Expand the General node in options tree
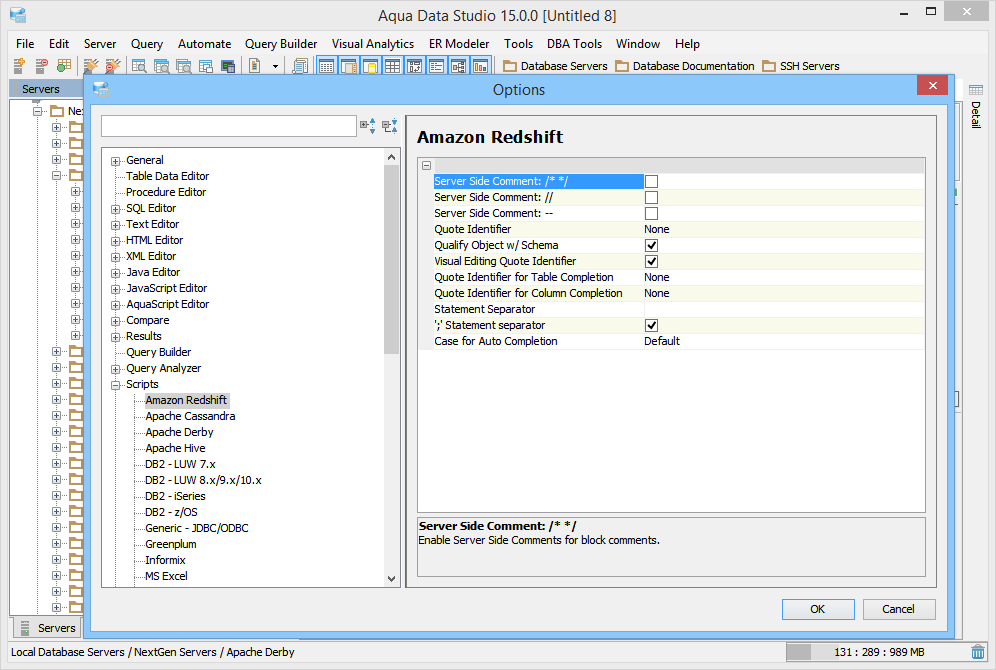This screenshot has height=670, width=996. pyautogui.click(x=116, y=161)
